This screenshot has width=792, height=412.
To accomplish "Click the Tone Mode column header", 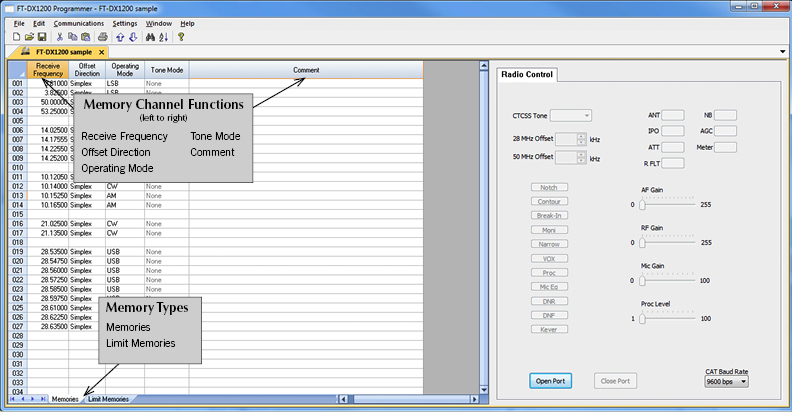I will 167,70.
